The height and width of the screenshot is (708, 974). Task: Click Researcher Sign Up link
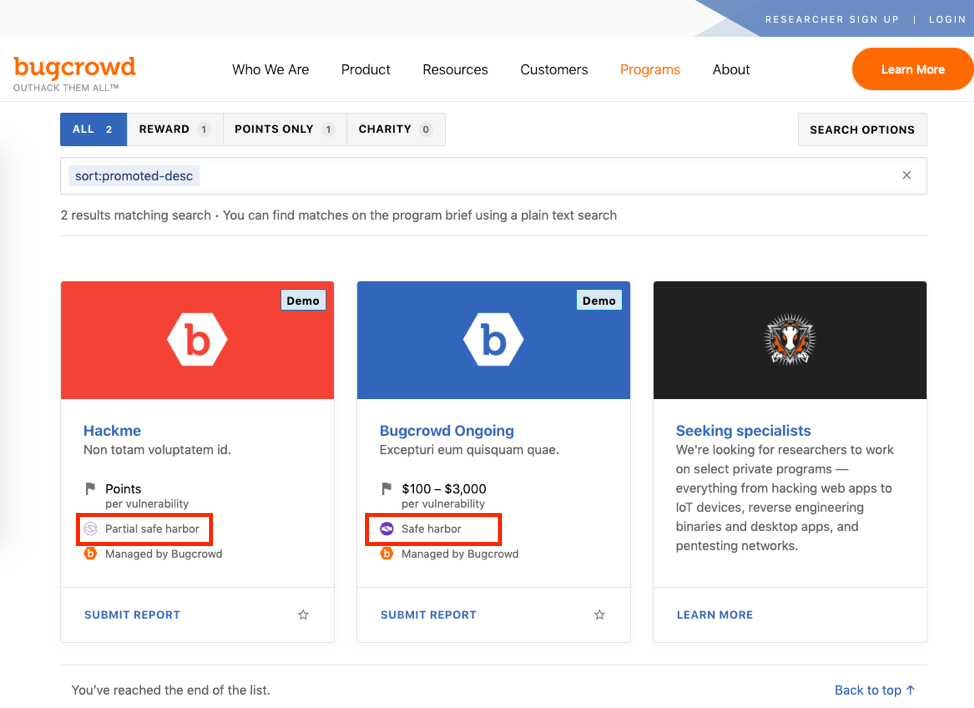[x=832, y=19]
